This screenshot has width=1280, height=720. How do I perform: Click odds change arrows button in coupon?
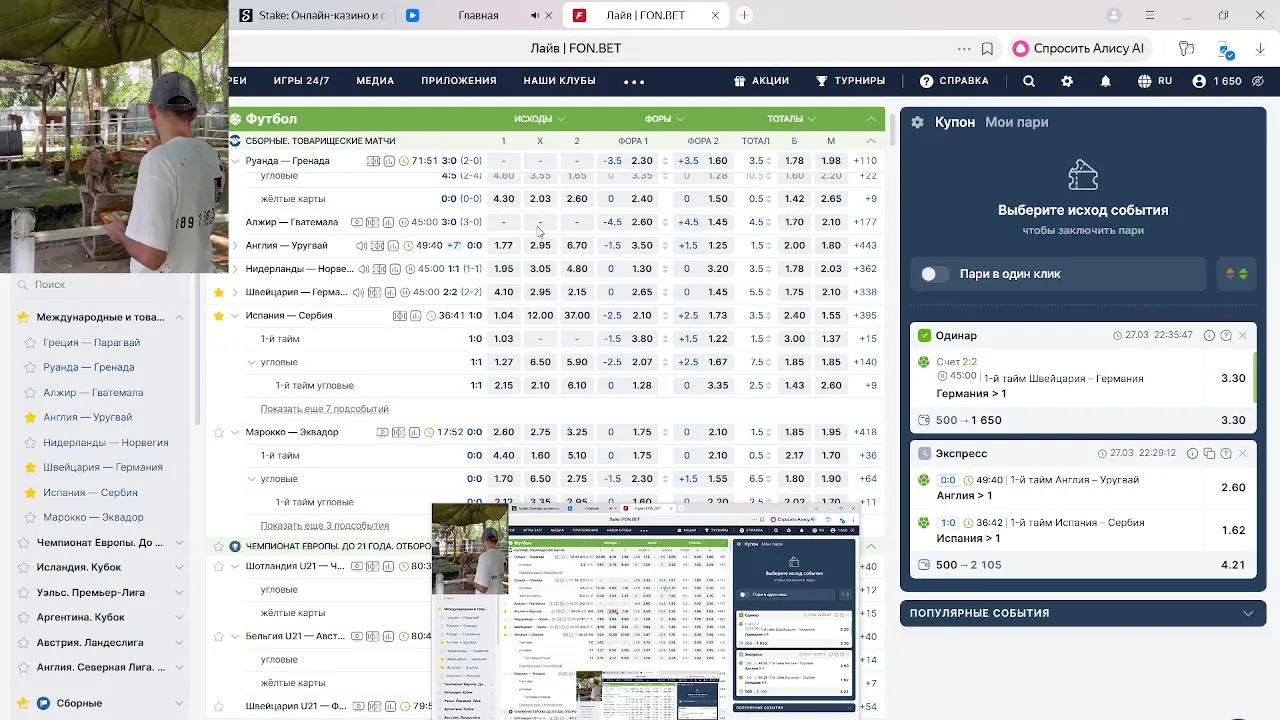click(1237, 274)
